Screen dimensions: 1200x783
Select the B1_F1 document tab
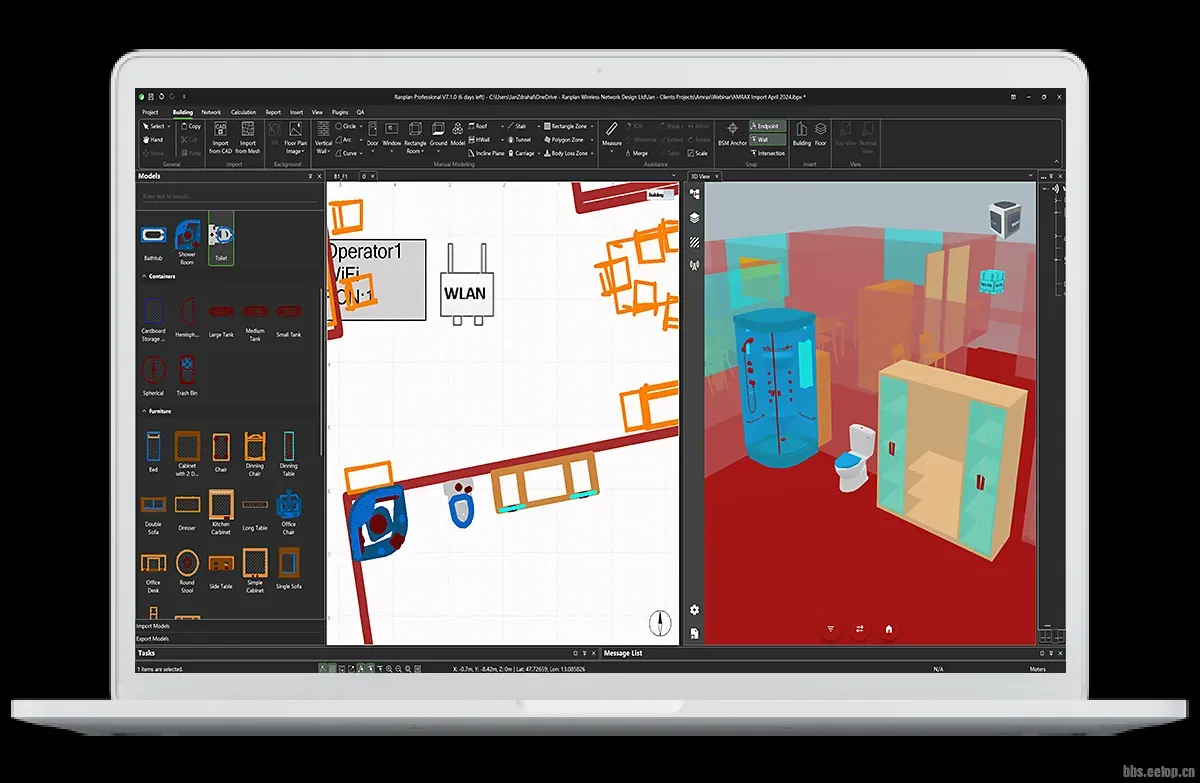(x=341, y=176)
